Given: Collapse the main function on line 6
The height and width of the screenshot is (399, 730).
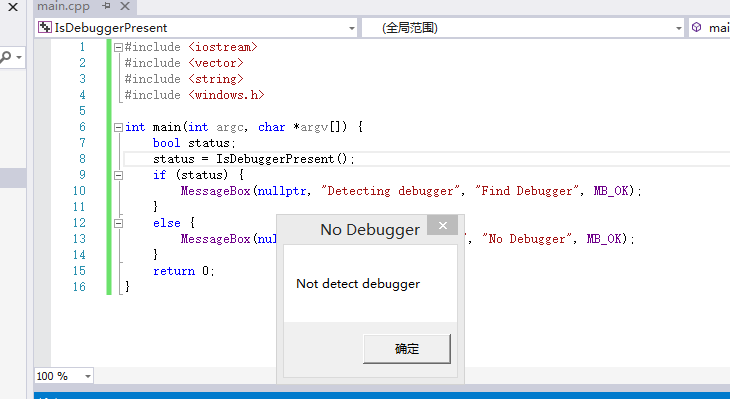Looking at the screenshot, I should click(x=118, y=127).
